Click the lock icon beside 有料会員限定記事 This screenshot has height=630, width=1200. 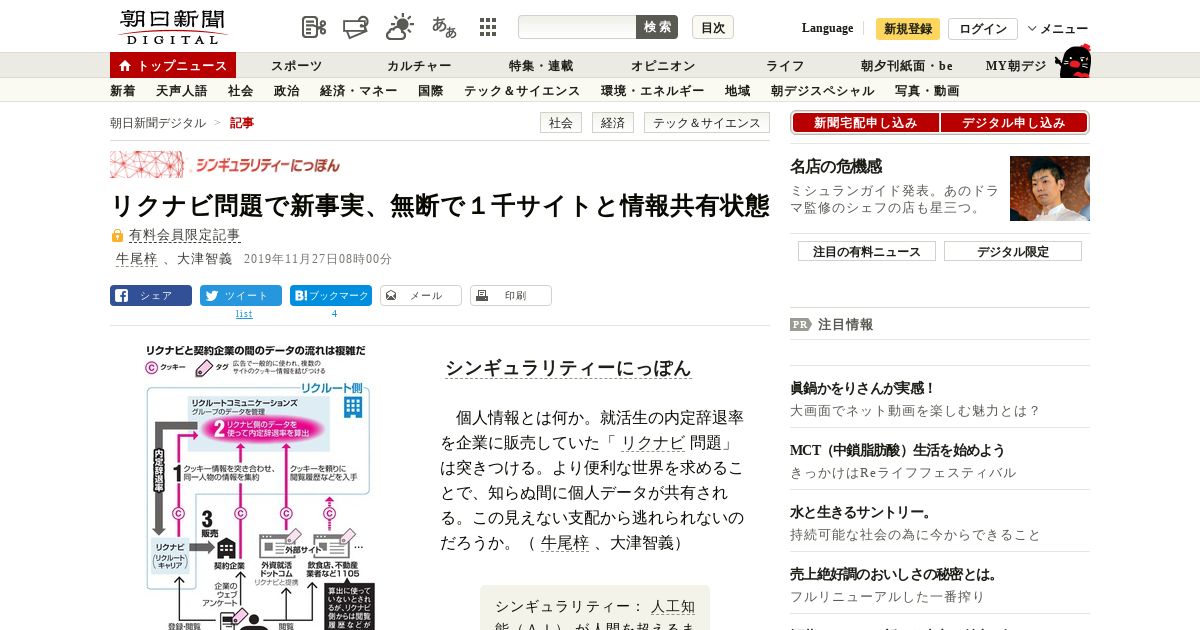117,236
